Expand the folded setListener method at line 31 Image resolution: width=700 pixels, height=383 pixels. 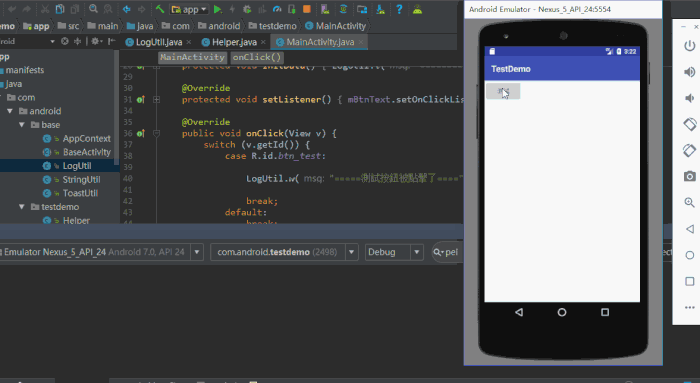tap(157, 100)
